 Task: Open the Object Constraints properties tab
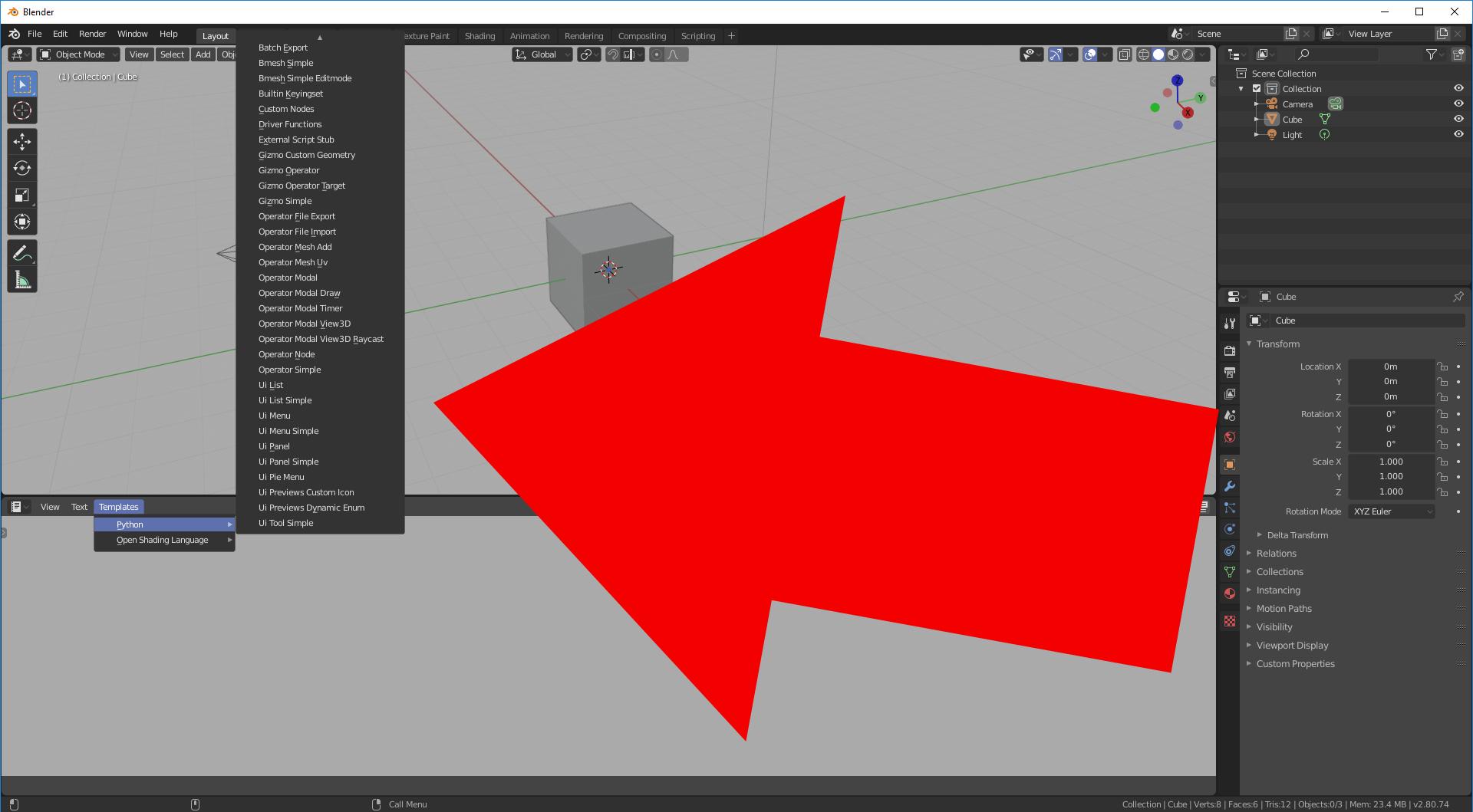(1230, 551)
